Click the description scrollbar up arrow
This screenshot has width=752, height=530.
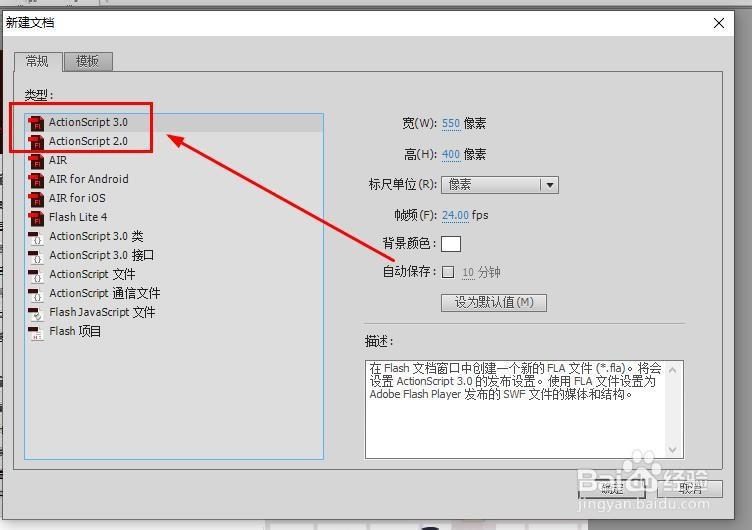point(672,370)
